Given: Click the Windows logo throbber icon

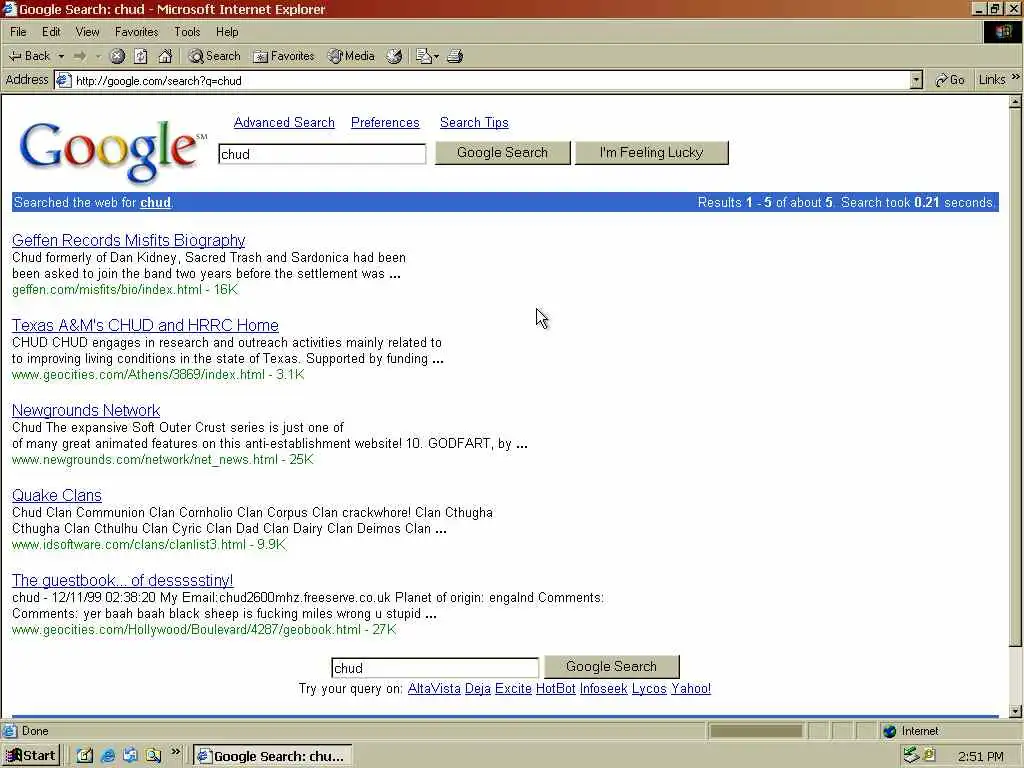Looking at the screenshot, I should pos(1002,31).
